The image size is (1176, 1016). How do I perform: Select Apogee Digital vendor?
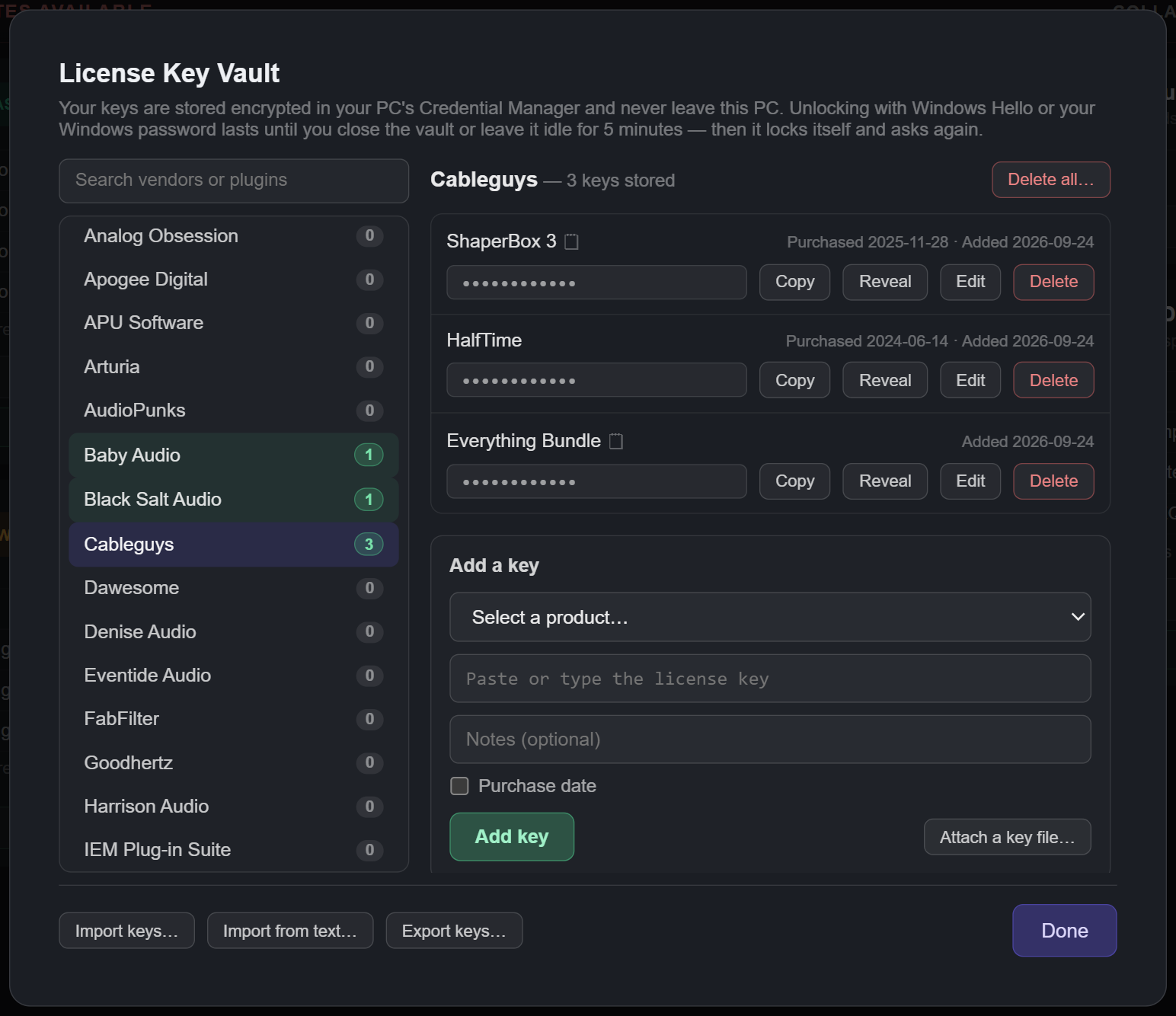click(x=234, y=280)
